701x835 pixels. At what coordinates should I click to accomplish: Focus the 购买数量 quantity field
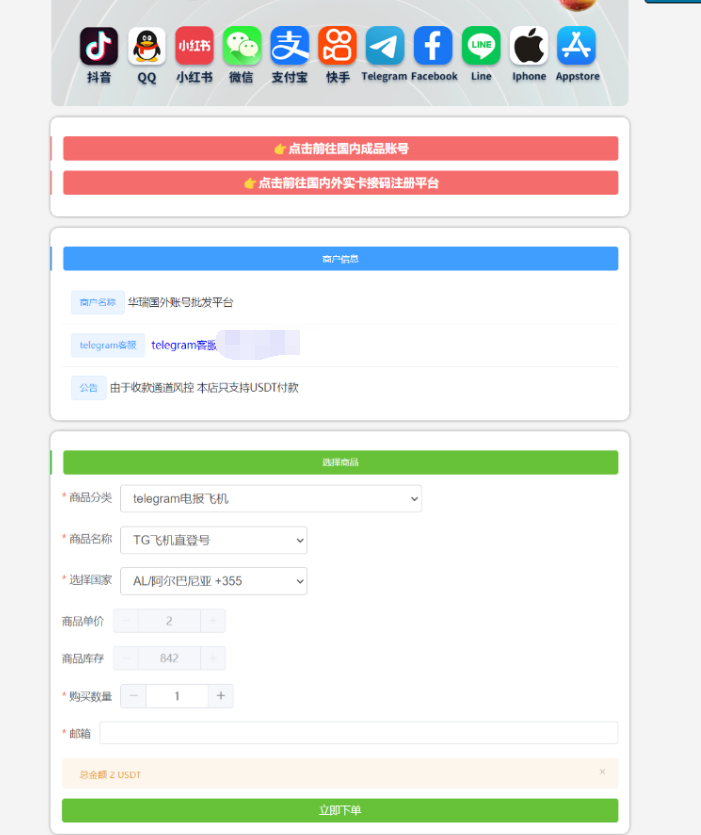coord(177,696)
